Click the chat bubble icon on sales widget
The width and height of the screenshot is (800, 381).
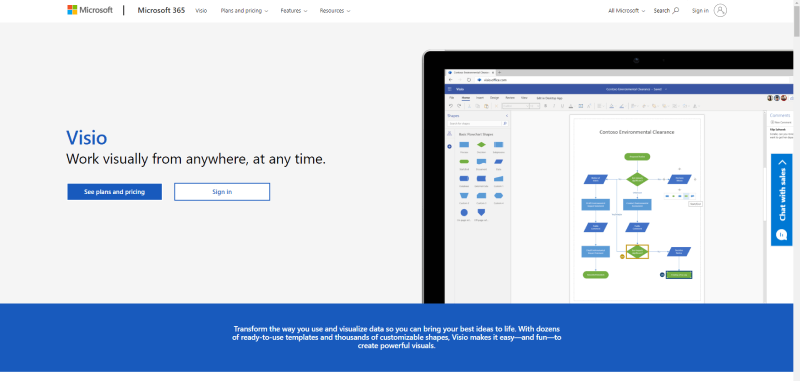tap(782, 234)
